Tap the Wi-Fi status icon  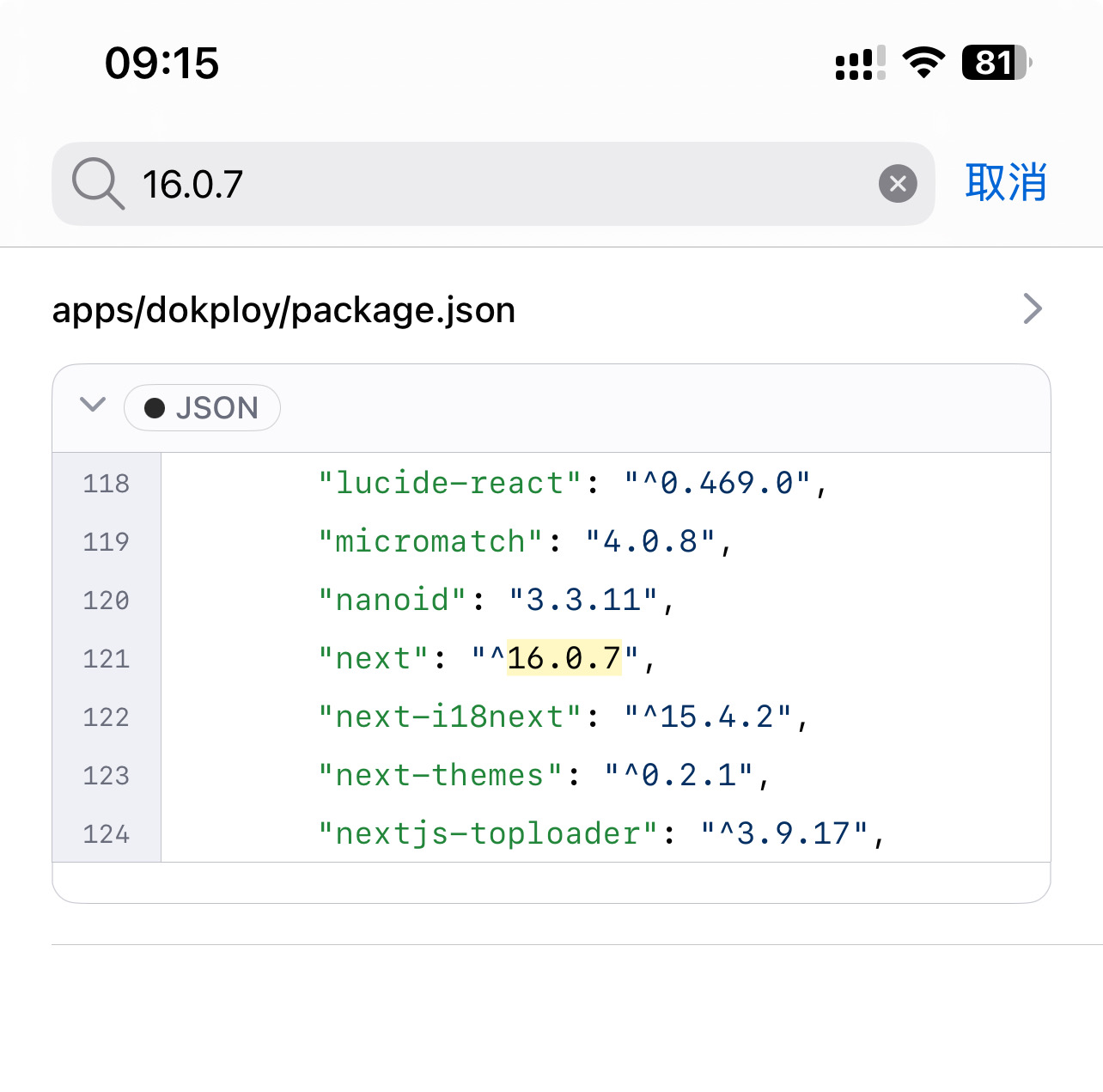[x=923, y=63]
